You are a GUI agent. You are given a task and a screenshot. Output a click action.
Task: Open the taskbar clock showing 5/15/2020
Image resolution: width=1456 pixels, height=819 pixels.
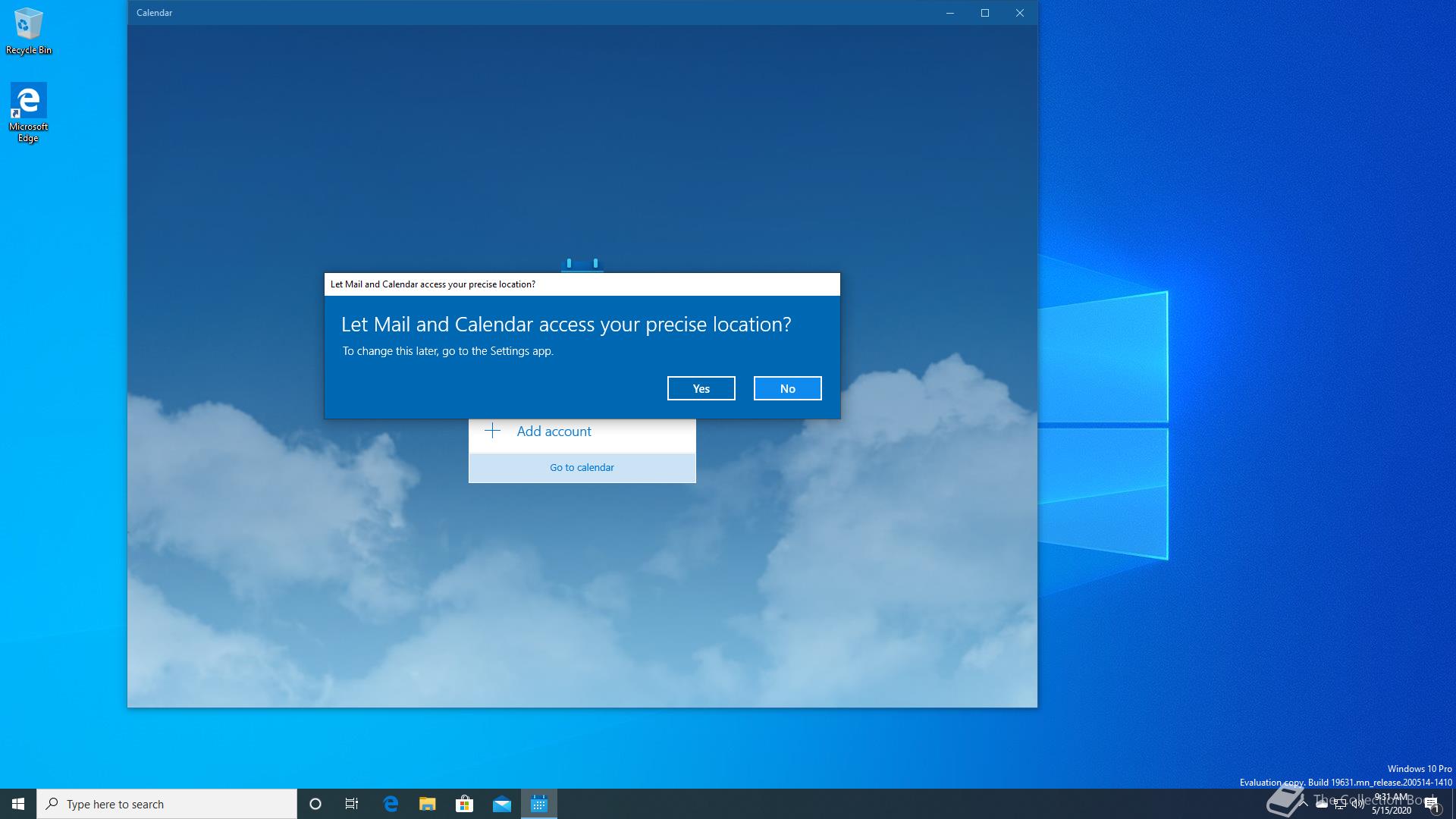point(1392,804)
